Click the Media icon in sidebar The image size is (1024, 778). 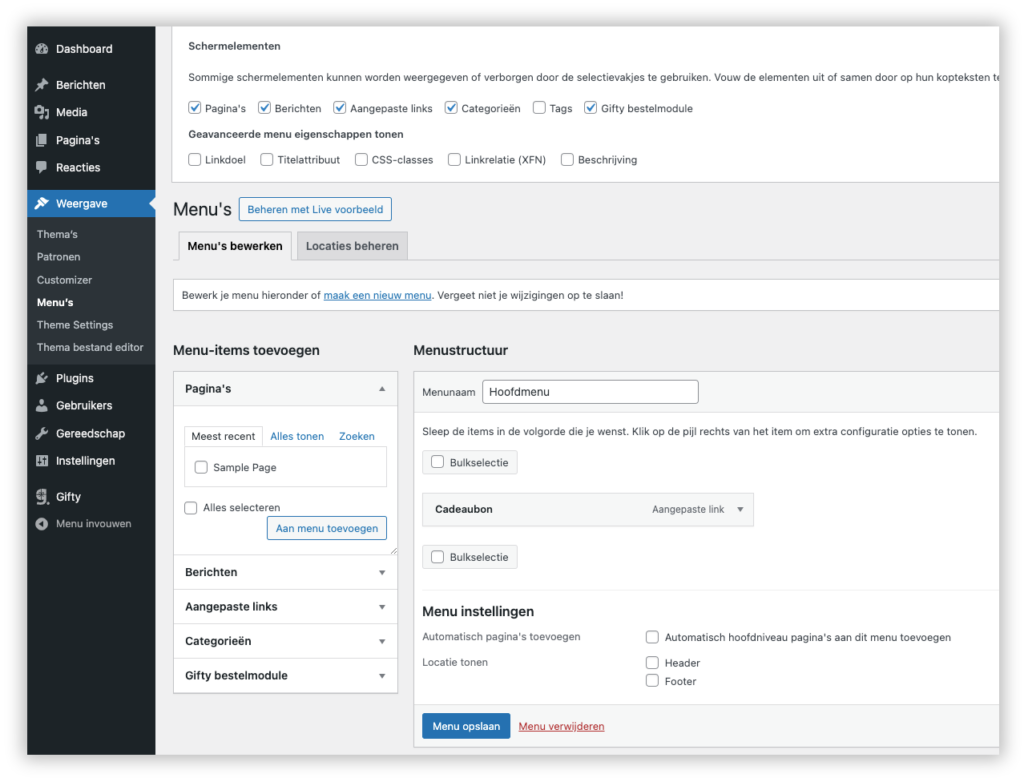click(x=42, y=112)
